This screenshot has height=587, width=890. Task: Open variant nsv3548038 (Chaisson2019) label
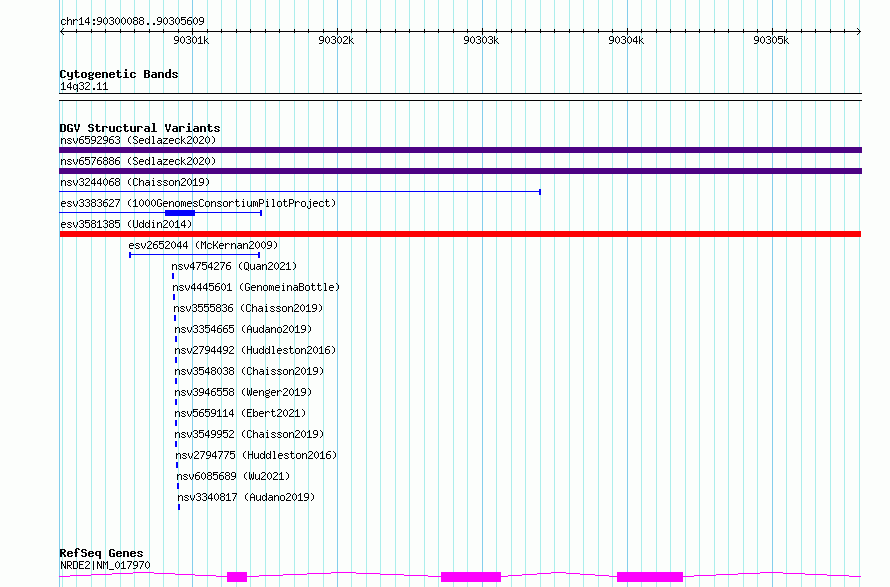(x=249, y=371)
